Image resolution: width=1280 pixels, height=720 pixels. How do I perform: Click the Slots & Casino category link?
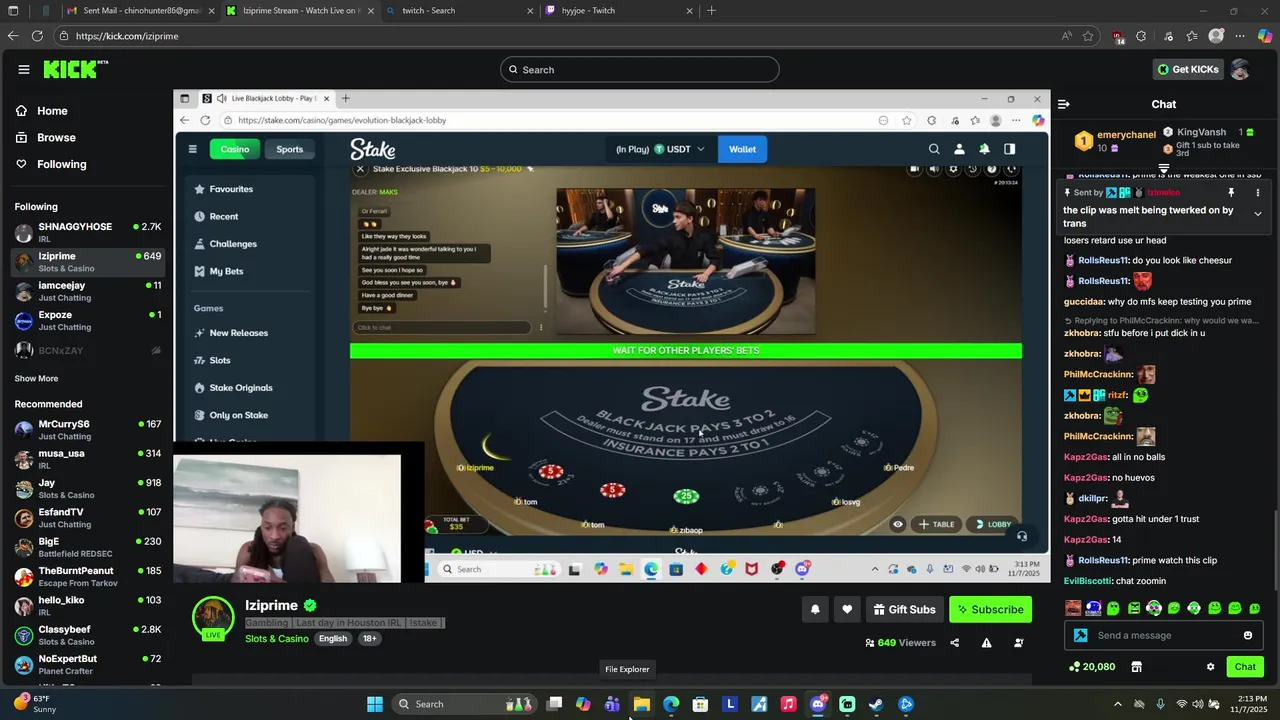[x=277, y=639]
